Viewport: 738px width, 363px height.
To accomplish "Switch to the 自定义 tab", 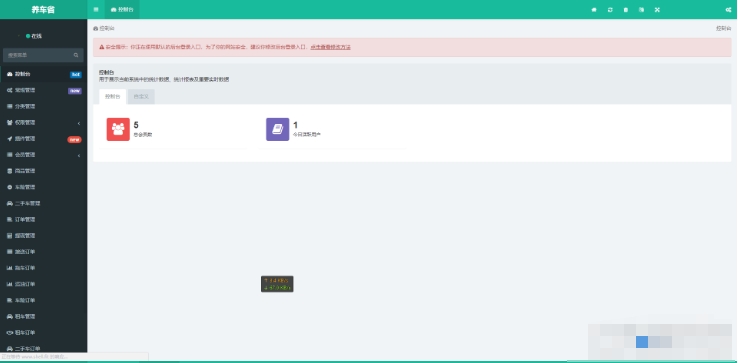I will click(141, 97).
